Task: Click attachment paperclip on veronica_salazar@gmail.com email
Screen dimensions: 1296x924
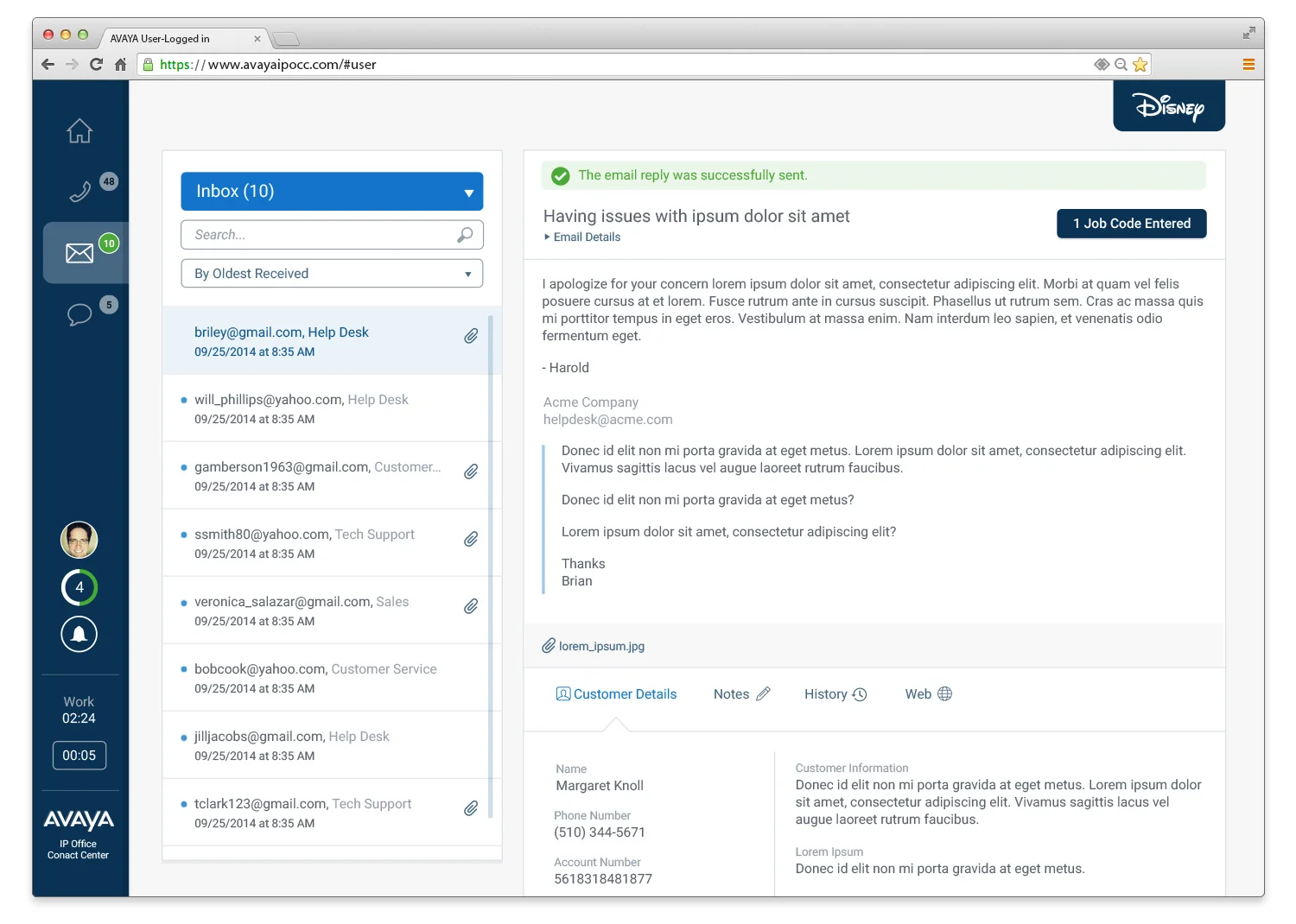Action: pyautogui.click(x=471, y=606)
